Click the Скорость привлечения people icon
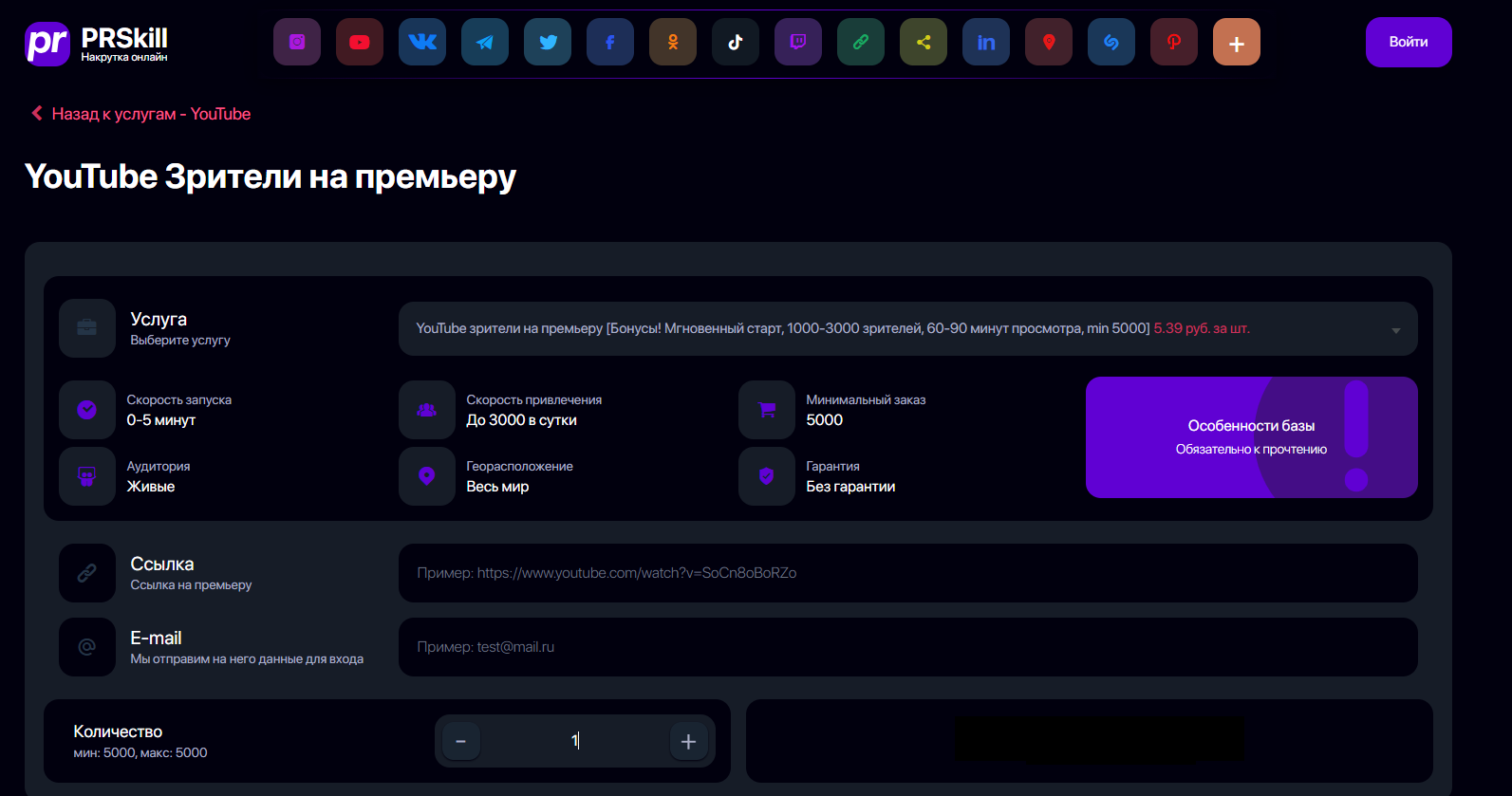The image size is (1512, 796). [x=427, y=410]
